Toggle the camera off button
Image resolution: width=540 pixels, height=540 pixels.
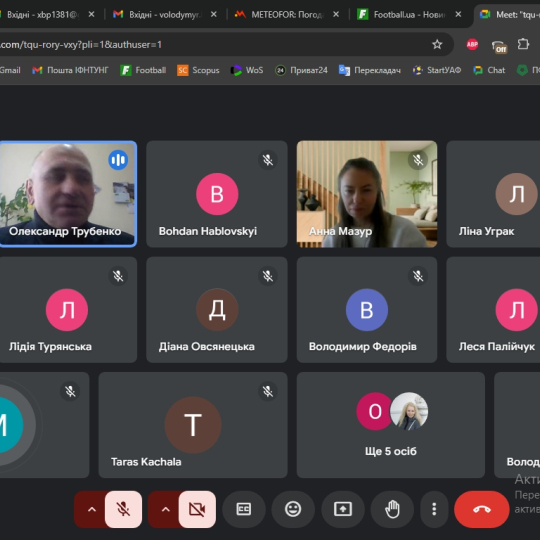(197, 509)
